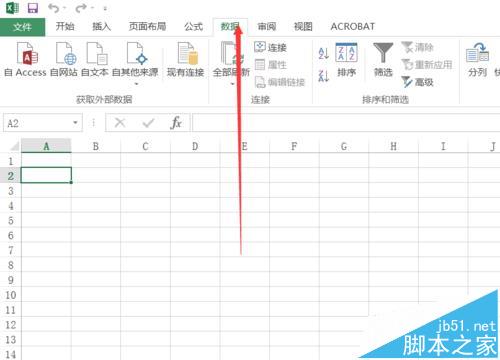
Task: Click 清除 to clear filter
Action: click(418, 47)
